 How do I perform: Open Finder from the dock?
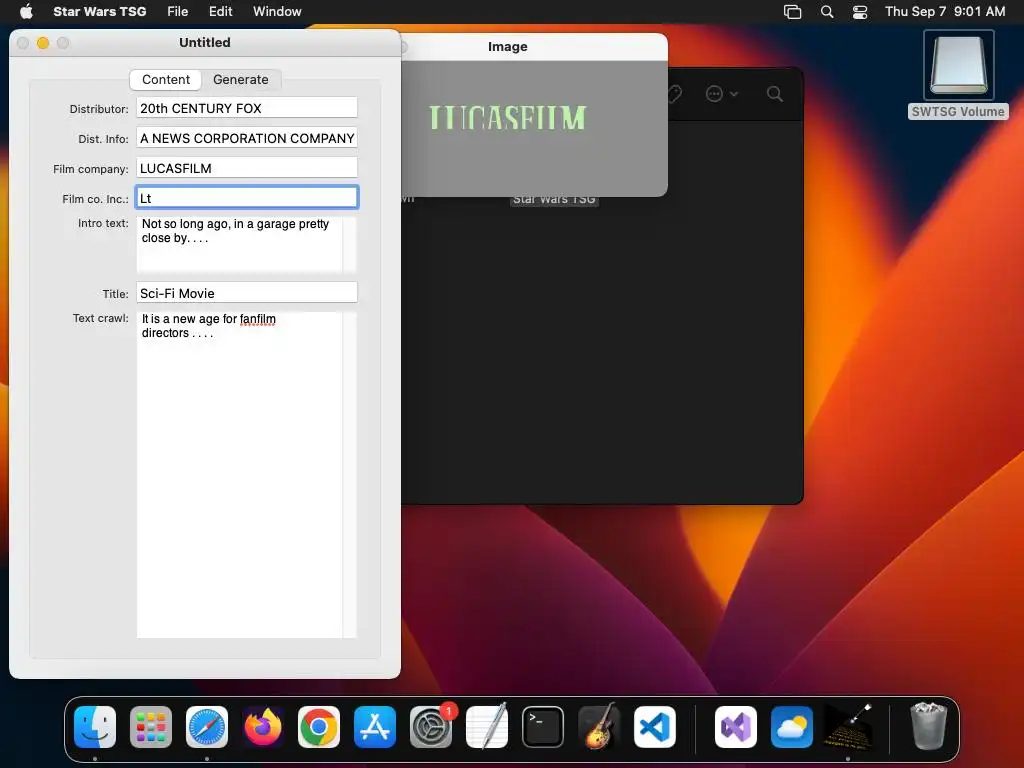click(95, 726)
